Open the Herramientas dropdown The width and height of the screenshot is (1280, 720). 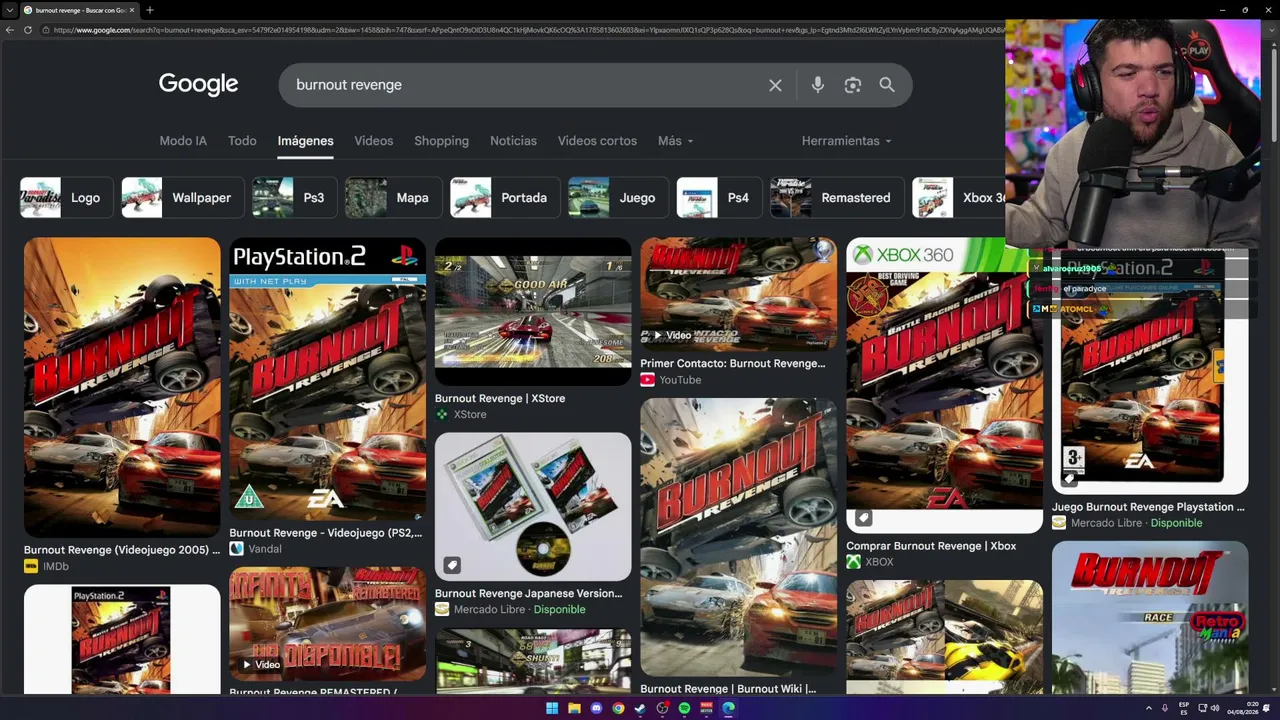tap(846, 141)
